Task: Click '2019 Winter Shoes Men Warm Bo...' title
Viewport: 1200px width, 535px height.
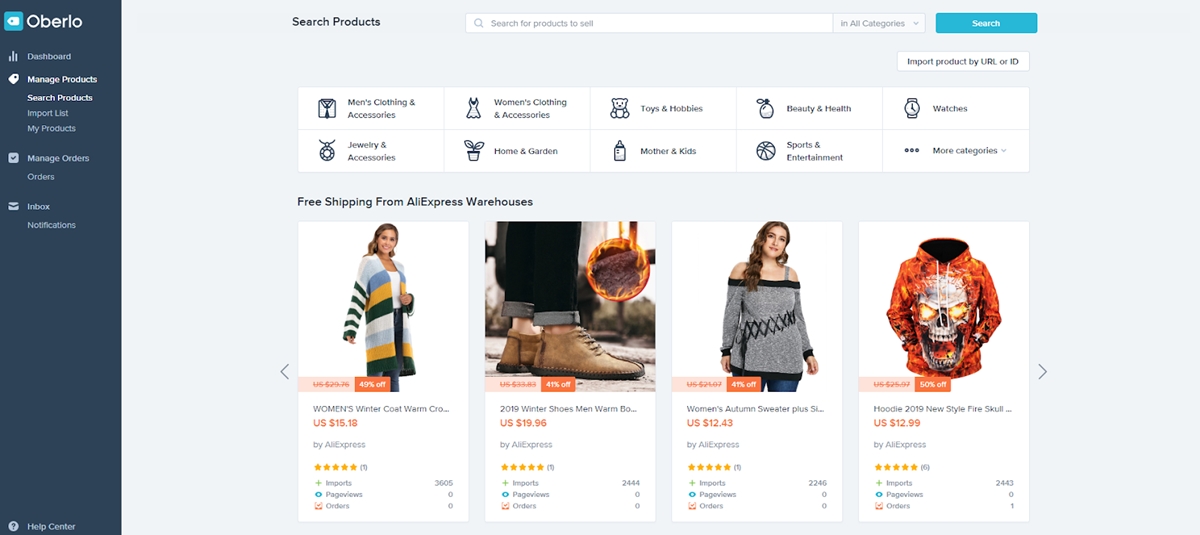Action: click(569, 409)
